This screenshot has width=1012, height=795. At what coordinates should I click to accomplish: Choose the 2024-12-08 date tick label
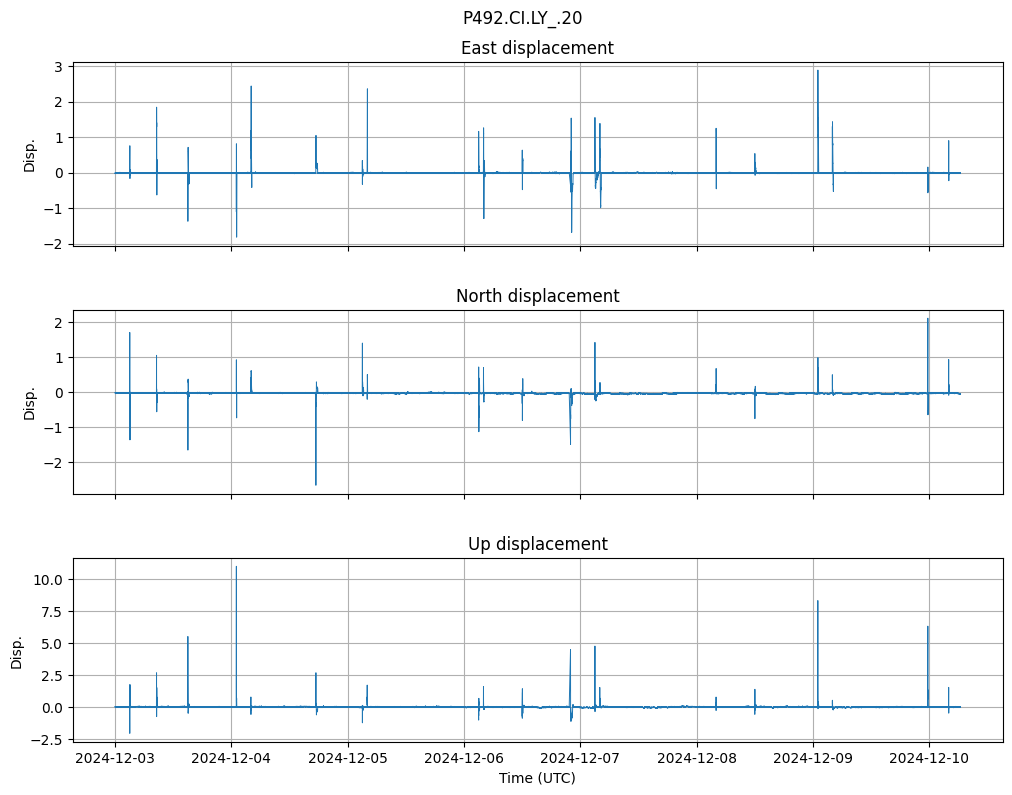coord(697,758)
